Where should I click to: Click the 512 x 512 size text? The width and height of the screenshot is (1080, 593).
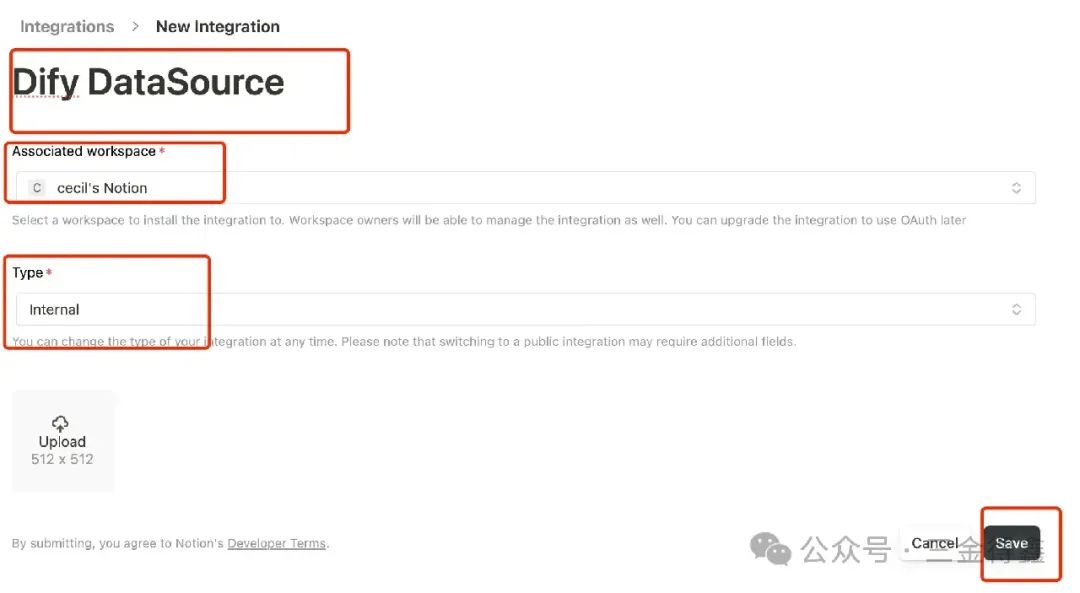point(62,460)
